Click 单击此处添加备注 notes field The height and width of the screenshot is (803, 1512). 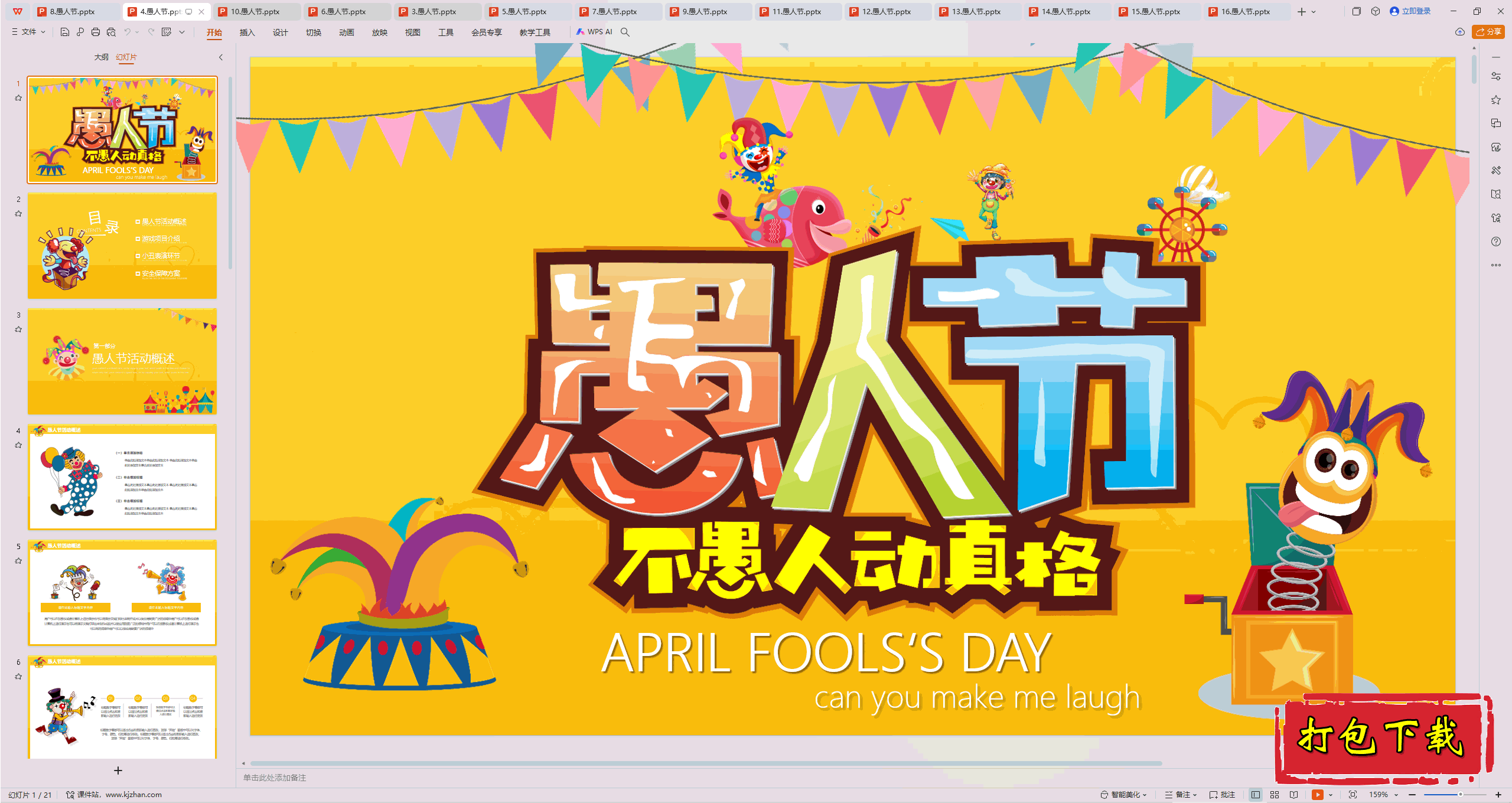pos(275,778)
